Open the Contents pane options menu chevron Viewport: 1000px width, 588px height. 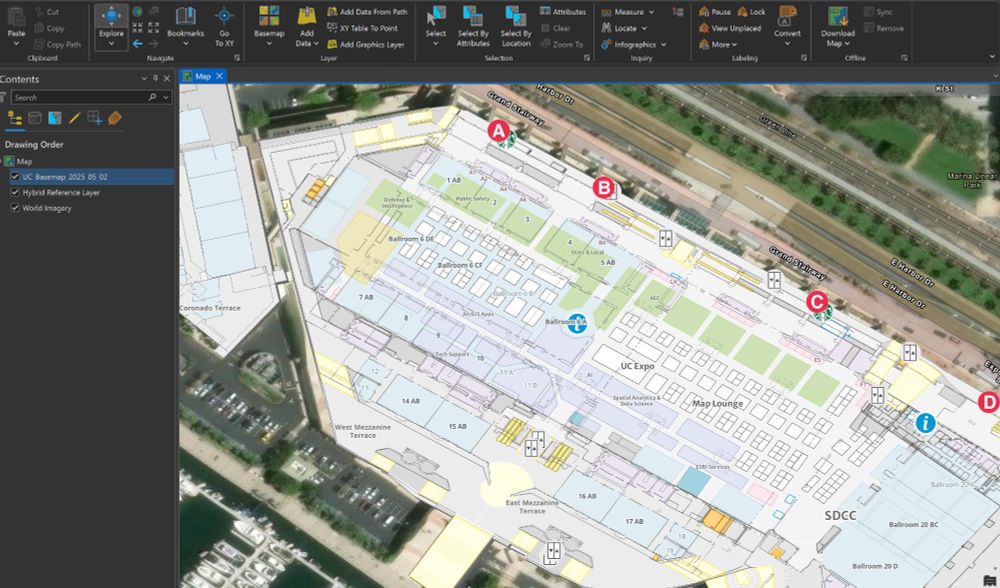click(144, 78)
